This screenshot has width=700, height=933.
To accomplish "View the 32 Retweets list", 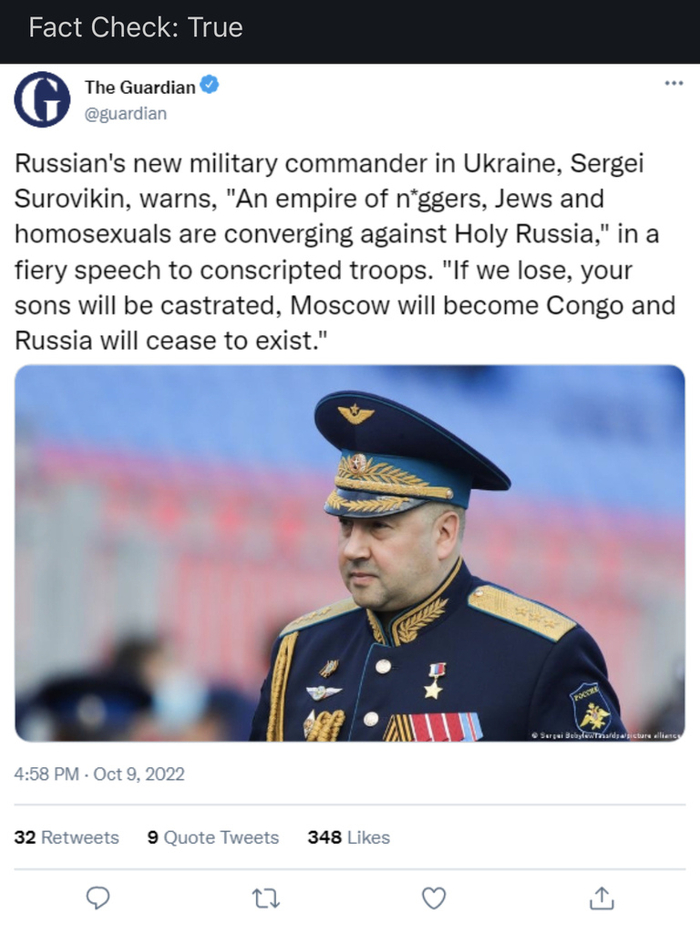I will point(66,837).
